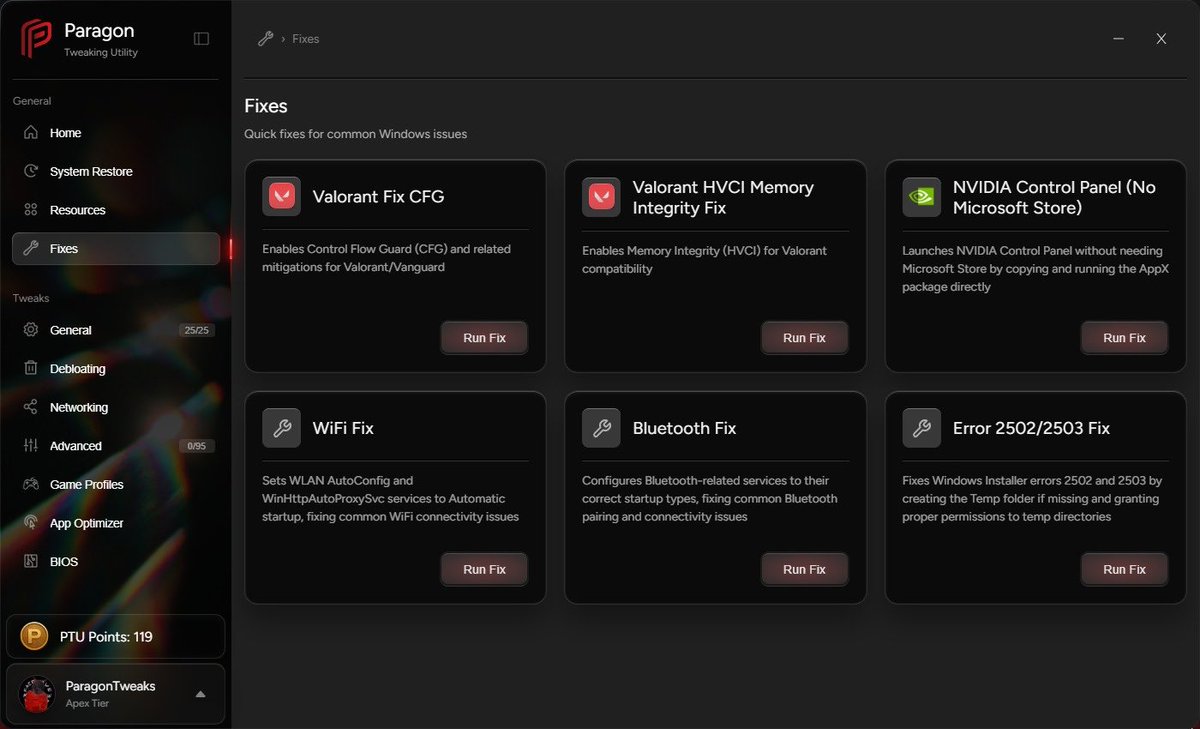The image size is (1200, 729).
Task: Click the App Optimizer gauge icon
Action: coord(31,523)
